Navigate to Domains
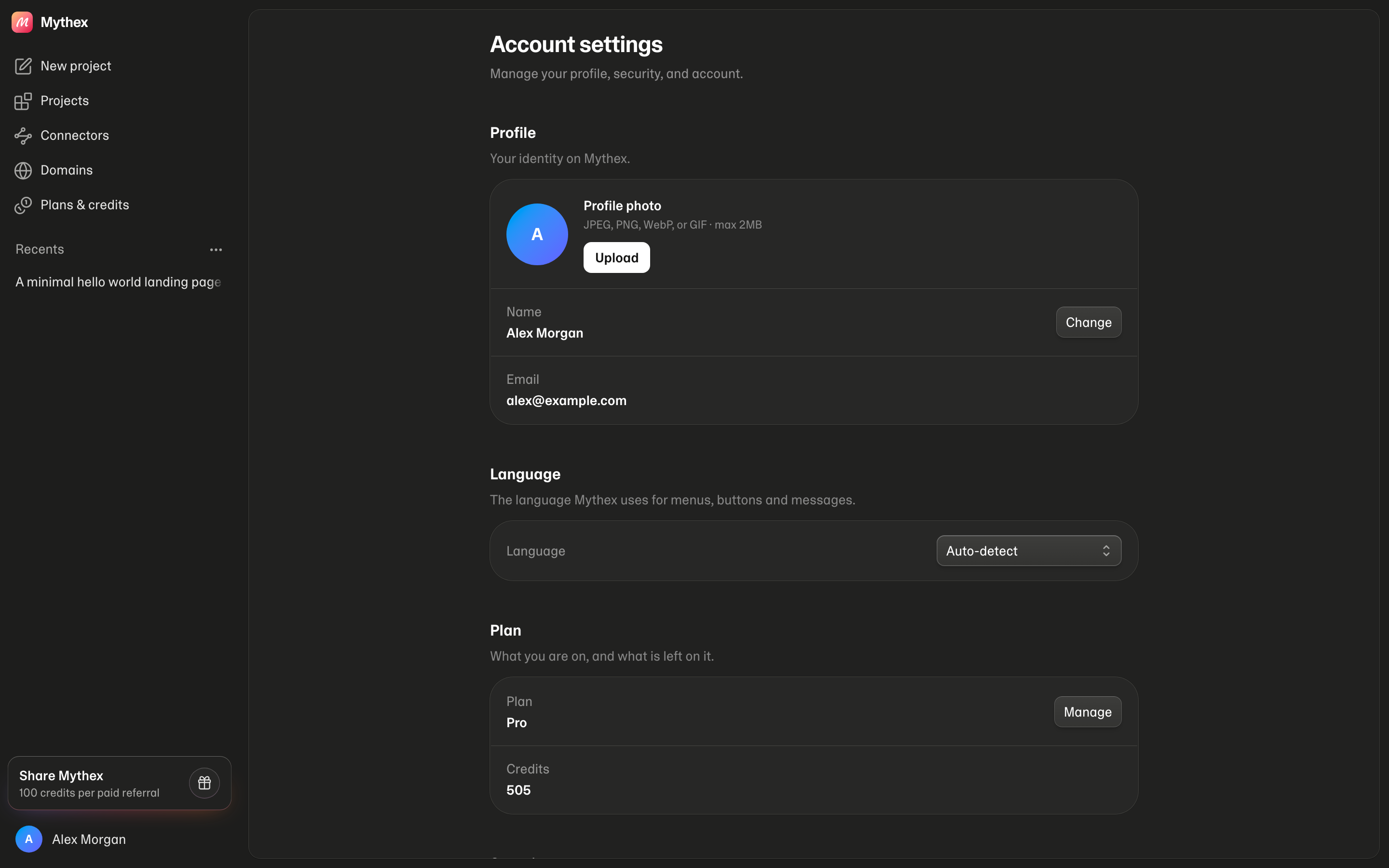 (x=120, y=171)
